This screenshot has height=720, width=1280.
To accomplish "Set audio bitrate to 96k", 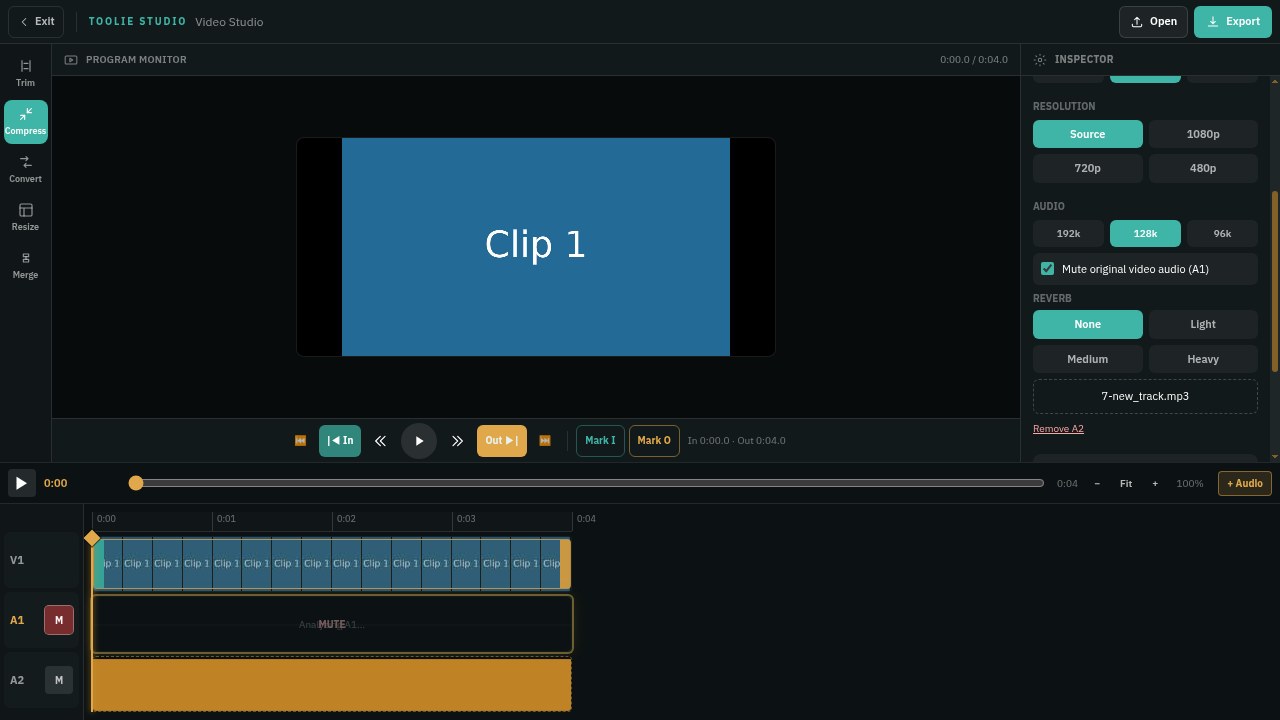I will click(x=1222, y=233).
